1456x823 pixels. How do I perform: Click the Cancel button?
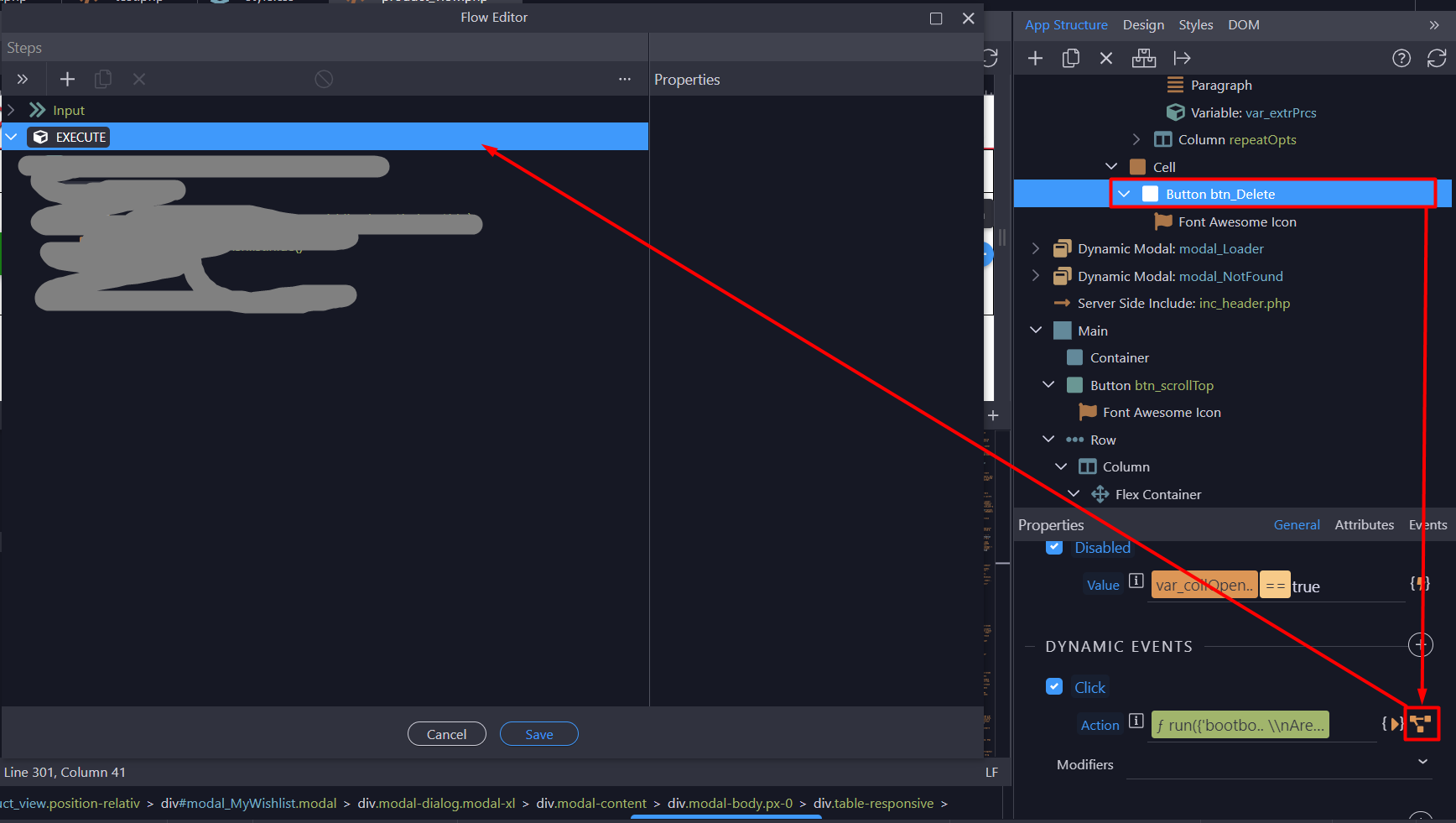(446, 734)
